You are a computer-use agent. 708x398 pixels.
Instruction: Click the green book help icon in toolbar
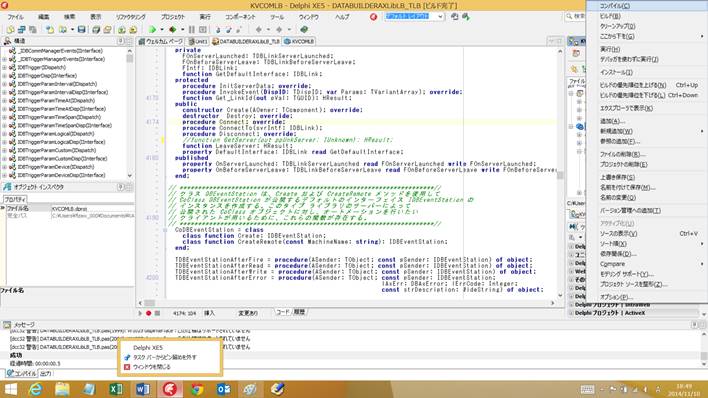tap(304, 30)
